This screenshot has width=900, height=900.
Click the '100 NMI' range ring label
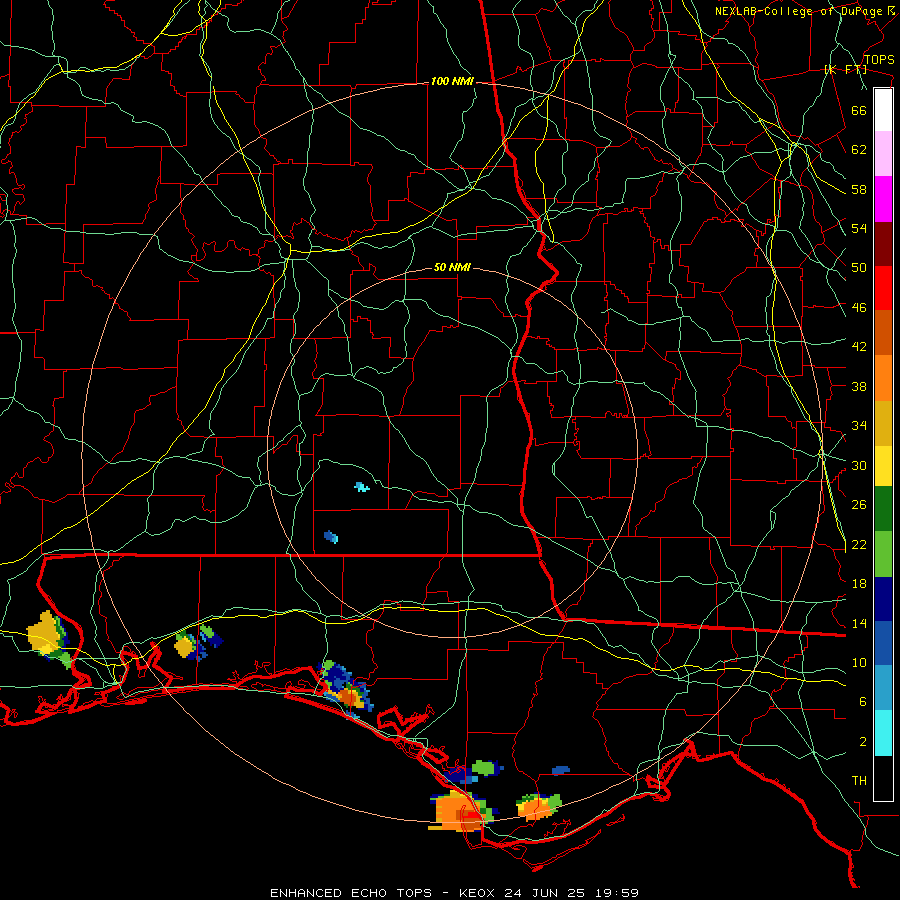452,82
